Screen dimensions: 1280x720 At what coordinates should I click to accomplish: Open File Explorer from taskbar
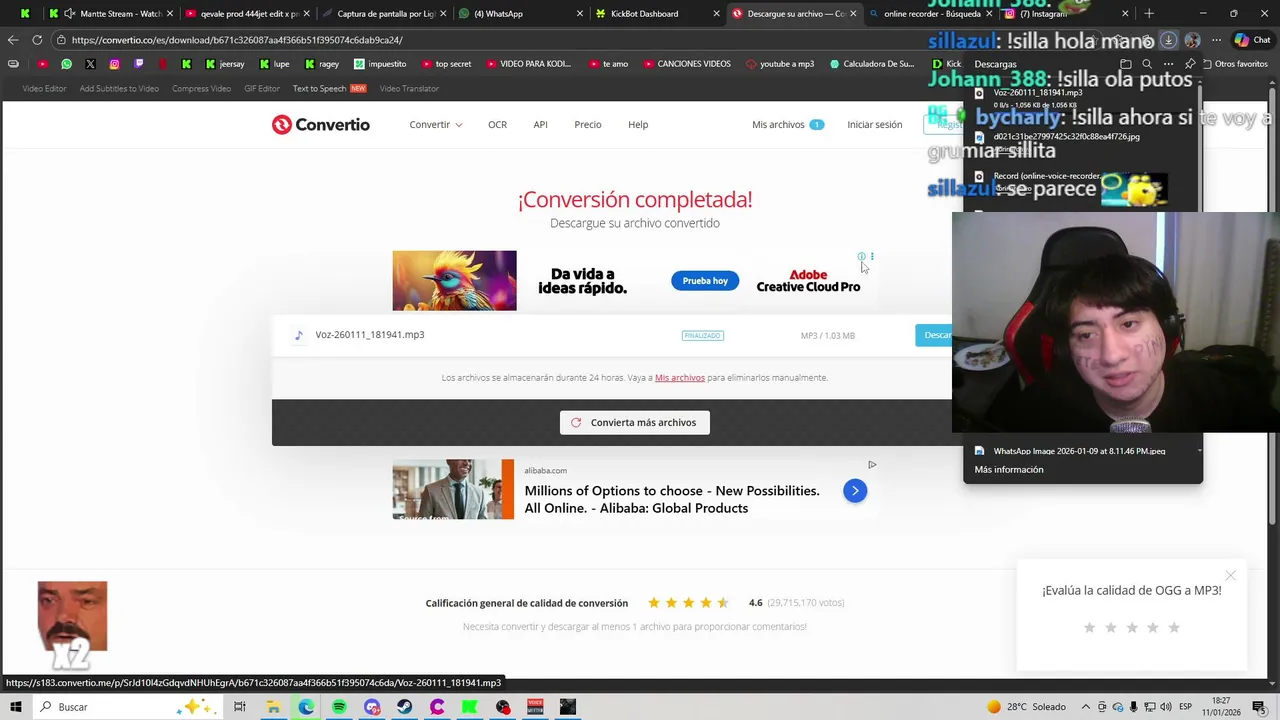[x=272, y=707]
